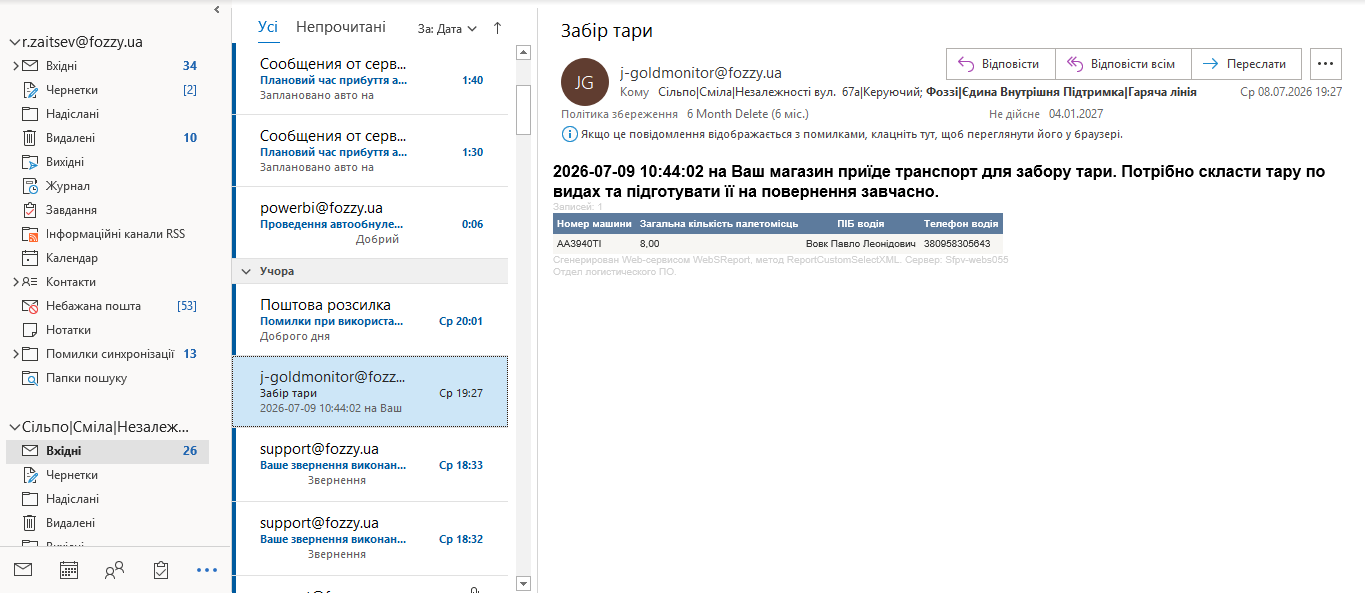This screenshot has width=1365, height=593.
Task: Collapse the Учора date group
Action: point(246,271)
